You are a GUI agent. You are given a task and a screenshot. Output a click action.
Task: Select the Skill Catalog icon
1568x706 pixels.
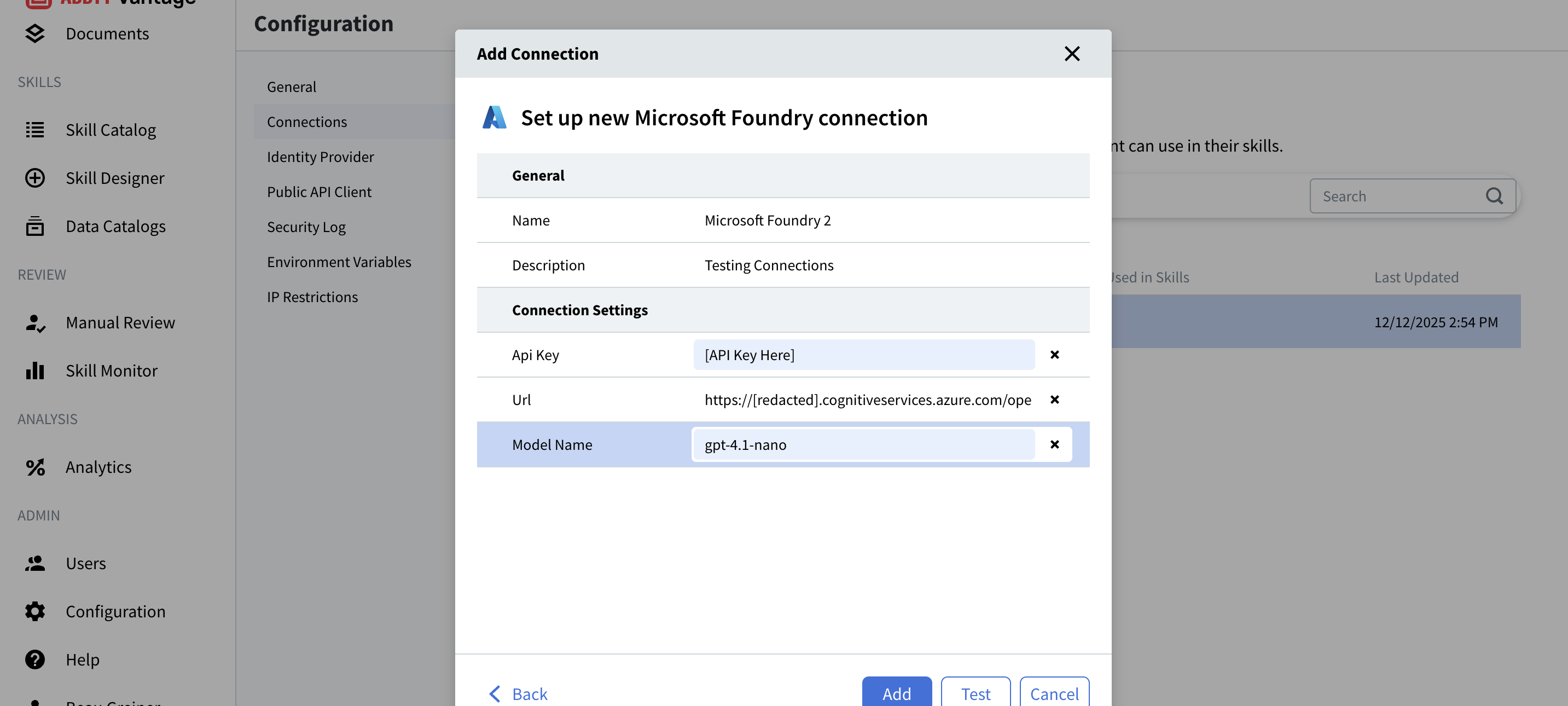pos(34,130)
